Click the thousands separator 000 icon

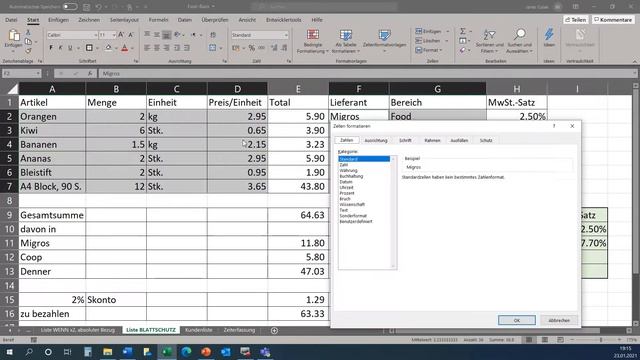[262, 48]
